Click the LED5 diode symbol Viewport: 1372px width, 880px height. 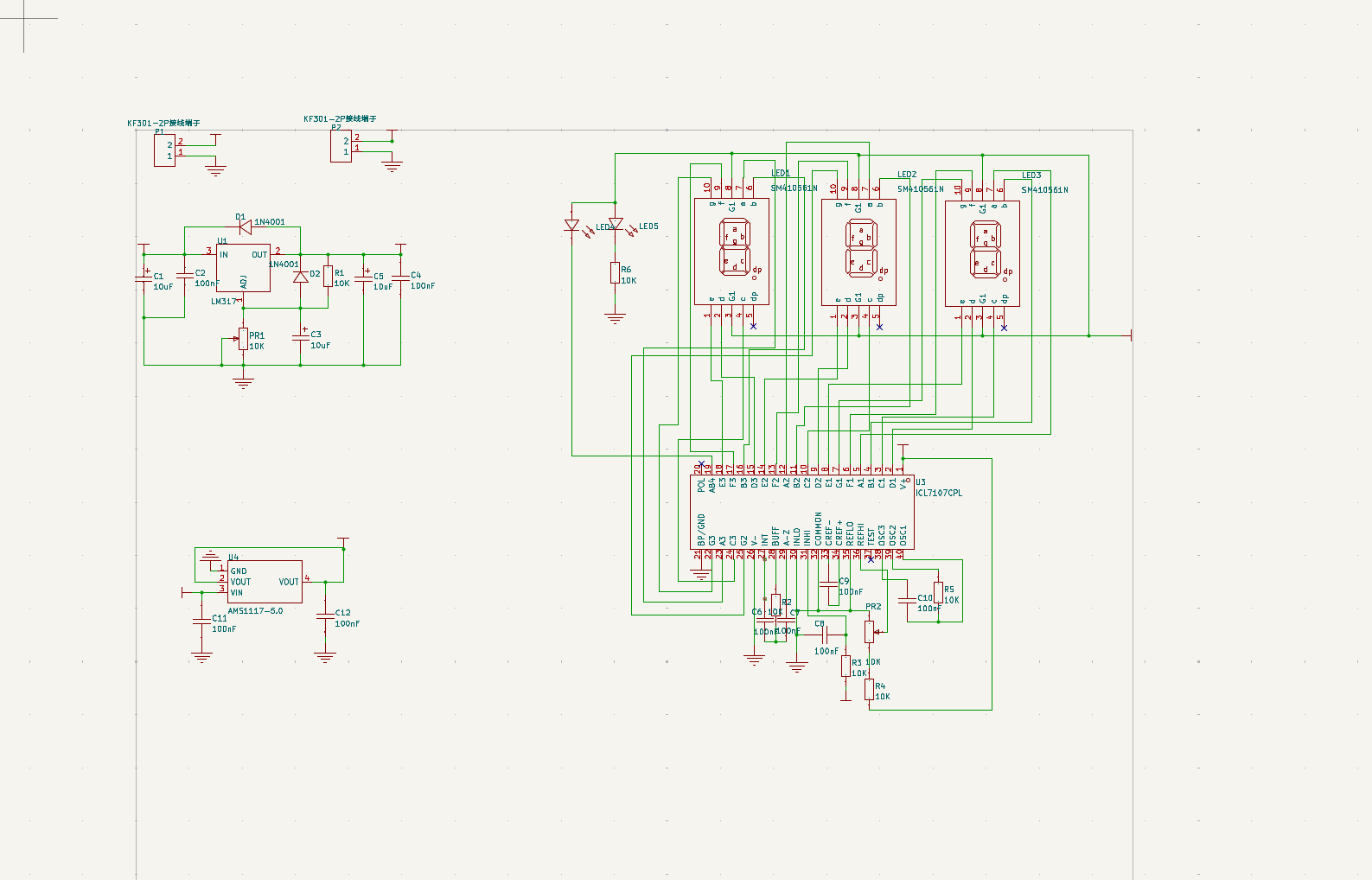pyautogui.click(x=616, y=224)
